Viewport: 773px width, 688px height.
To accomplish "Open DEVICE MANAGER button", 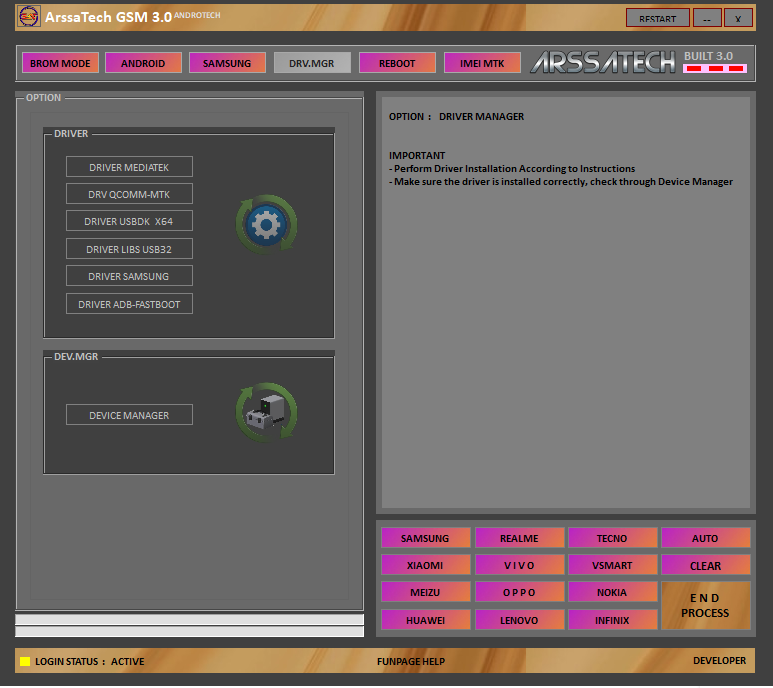I will tap(129, 415).
